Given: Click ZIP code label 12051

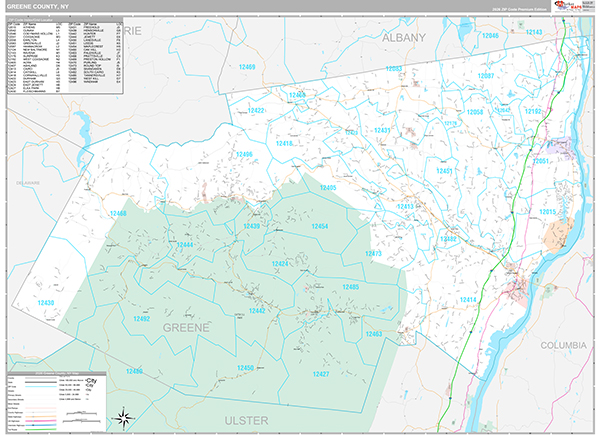Looking at the screenshot, I should point(541,161).
